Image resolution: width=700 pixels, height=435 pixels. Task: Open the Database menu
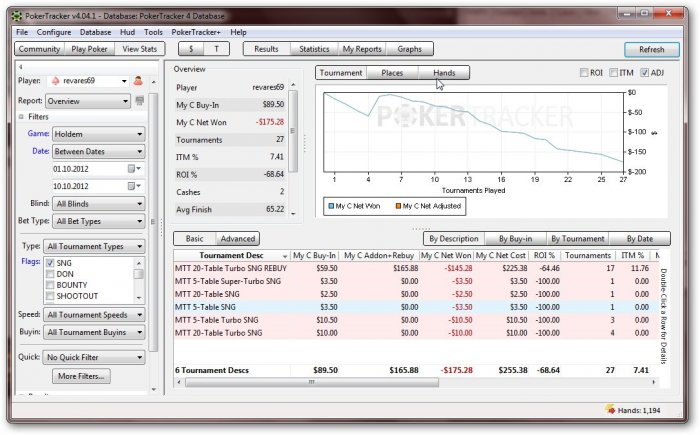95,32
